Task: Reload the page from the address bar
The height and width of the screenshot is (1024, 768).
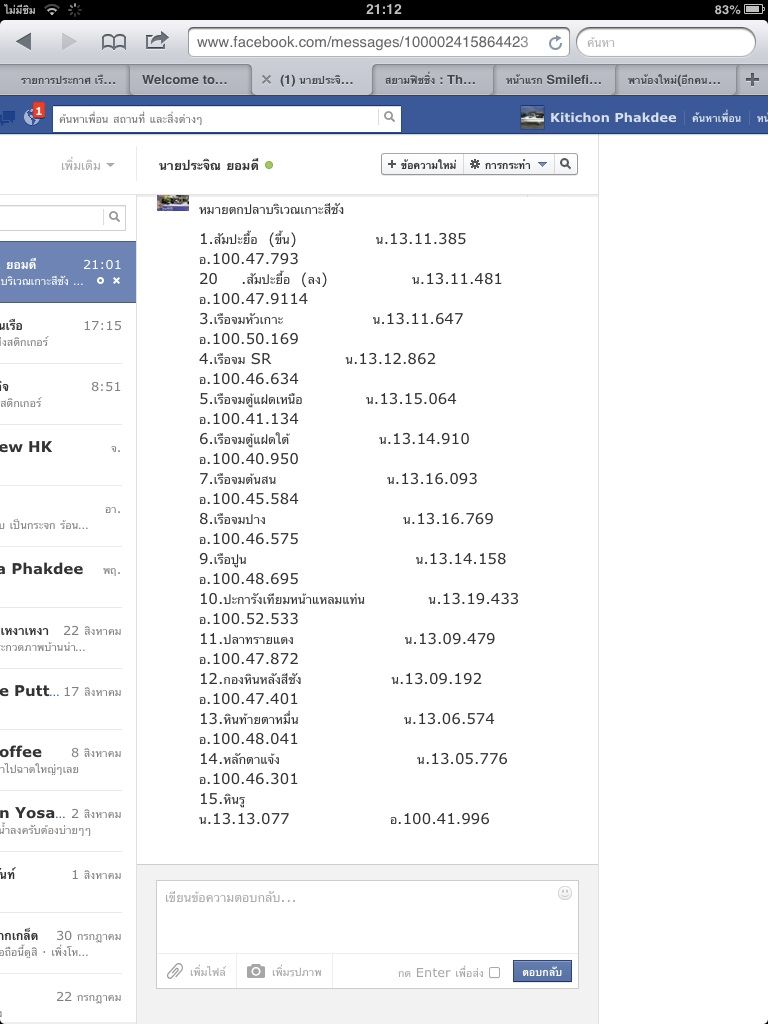Action: pos(555,42)
